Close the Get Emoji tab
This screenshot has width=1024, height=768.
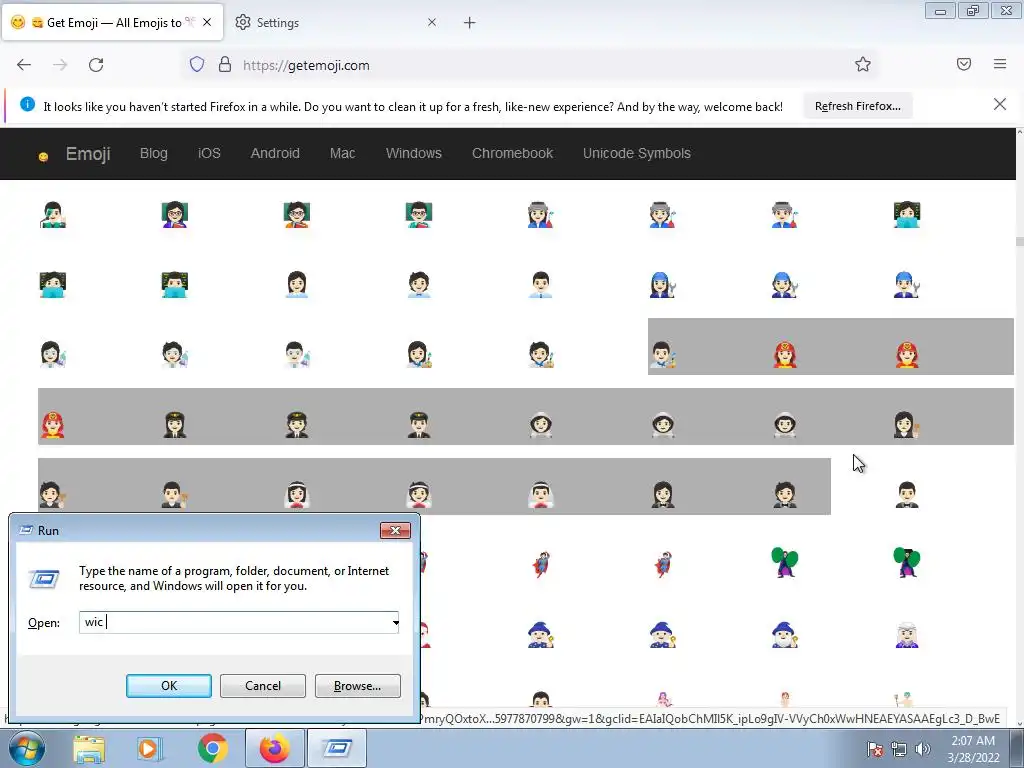tap(207, 22)
